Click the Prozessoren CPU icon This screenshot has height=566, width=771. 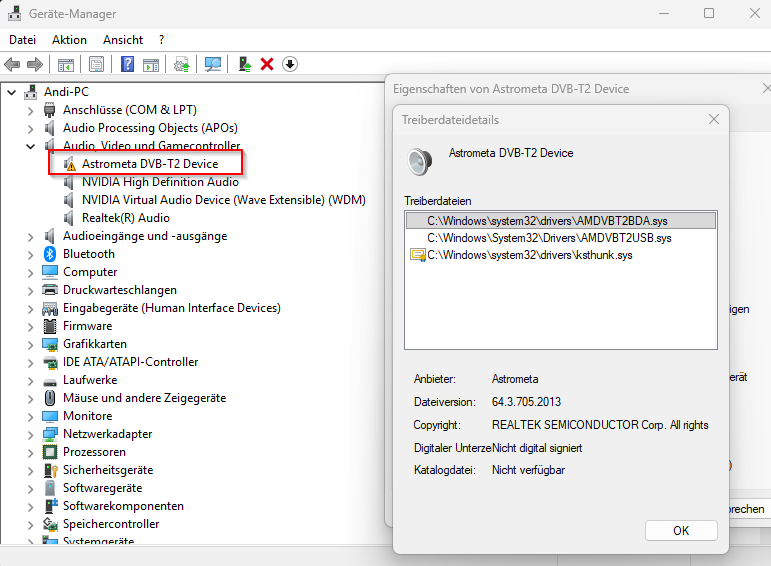[x=50, y=452]
